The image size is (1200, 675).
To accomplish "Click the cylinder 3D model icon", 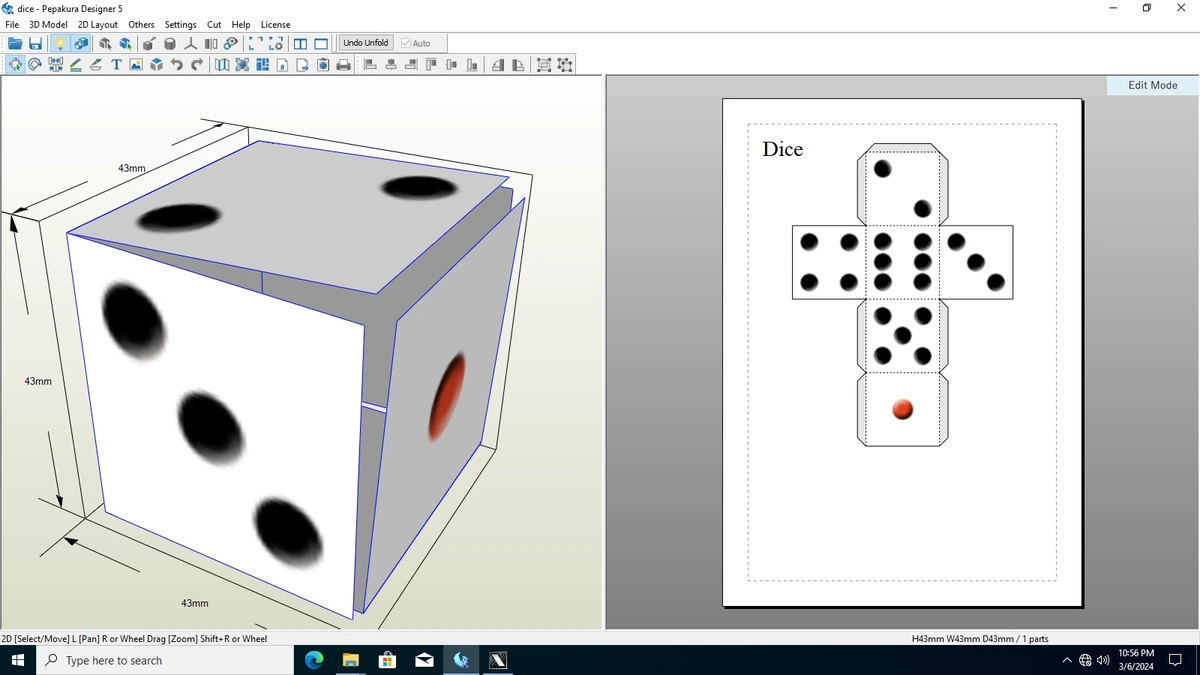I will coord(170,43).
